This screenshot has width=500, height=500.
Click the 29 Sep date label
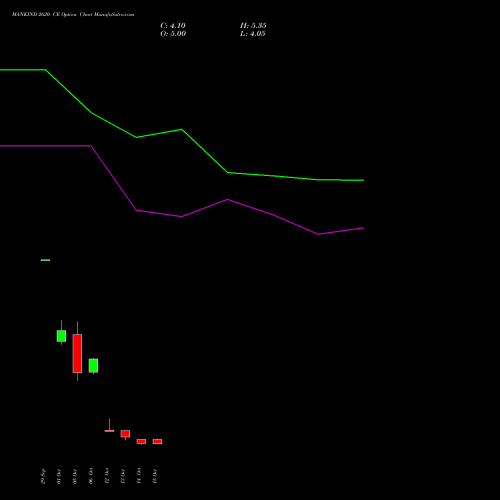click(x=43, y=476)
